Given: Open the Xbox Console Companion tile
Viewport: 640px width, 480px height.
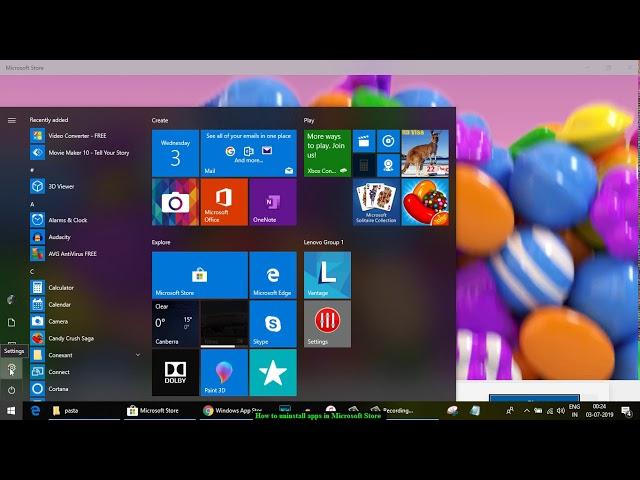Looking at the screenshot, I should [x=327, y=153].
